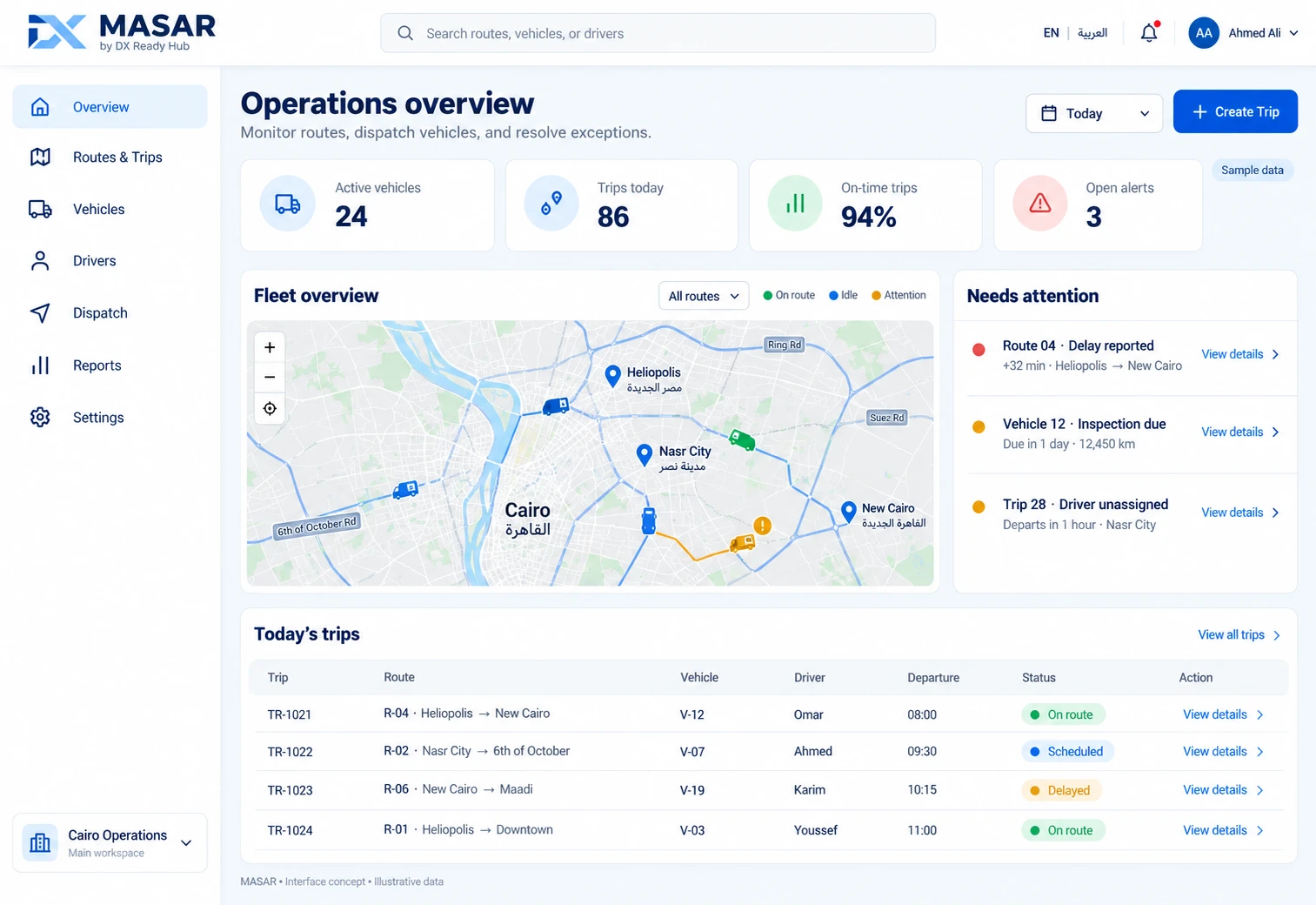The width and height of the screenshot is (1316, 905).
Task: Open the All routes filter dropdown
Action: pyautogui.click(x=704, y=296)
